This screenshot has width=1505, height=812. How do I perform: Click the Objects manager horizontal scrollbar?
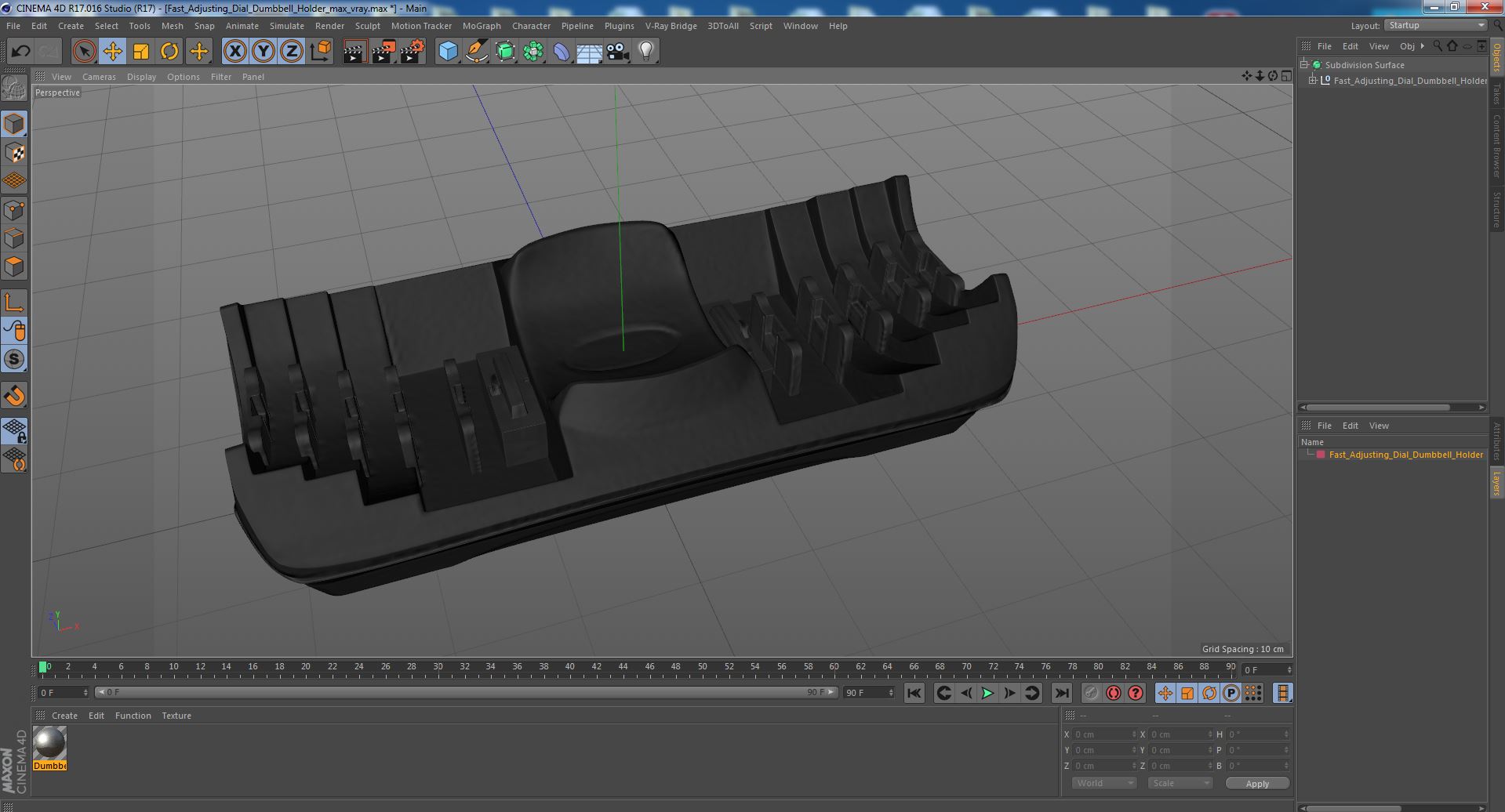pos(1378,408)
